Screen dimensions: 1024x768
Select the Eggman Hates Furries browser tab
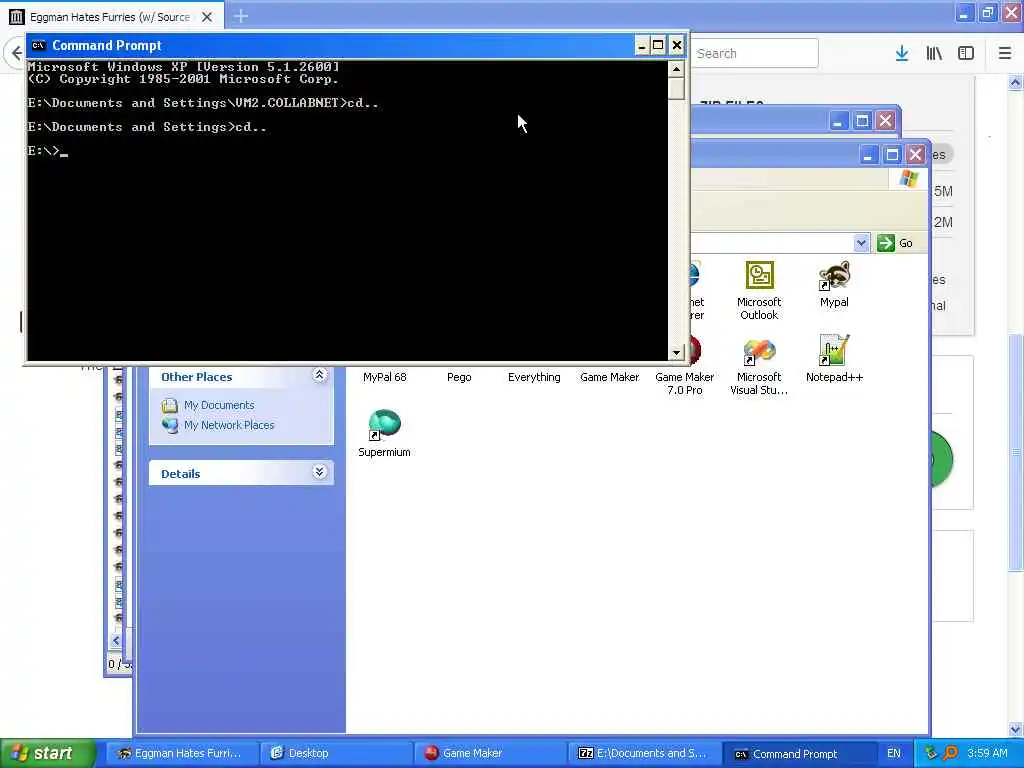point(111,17)
